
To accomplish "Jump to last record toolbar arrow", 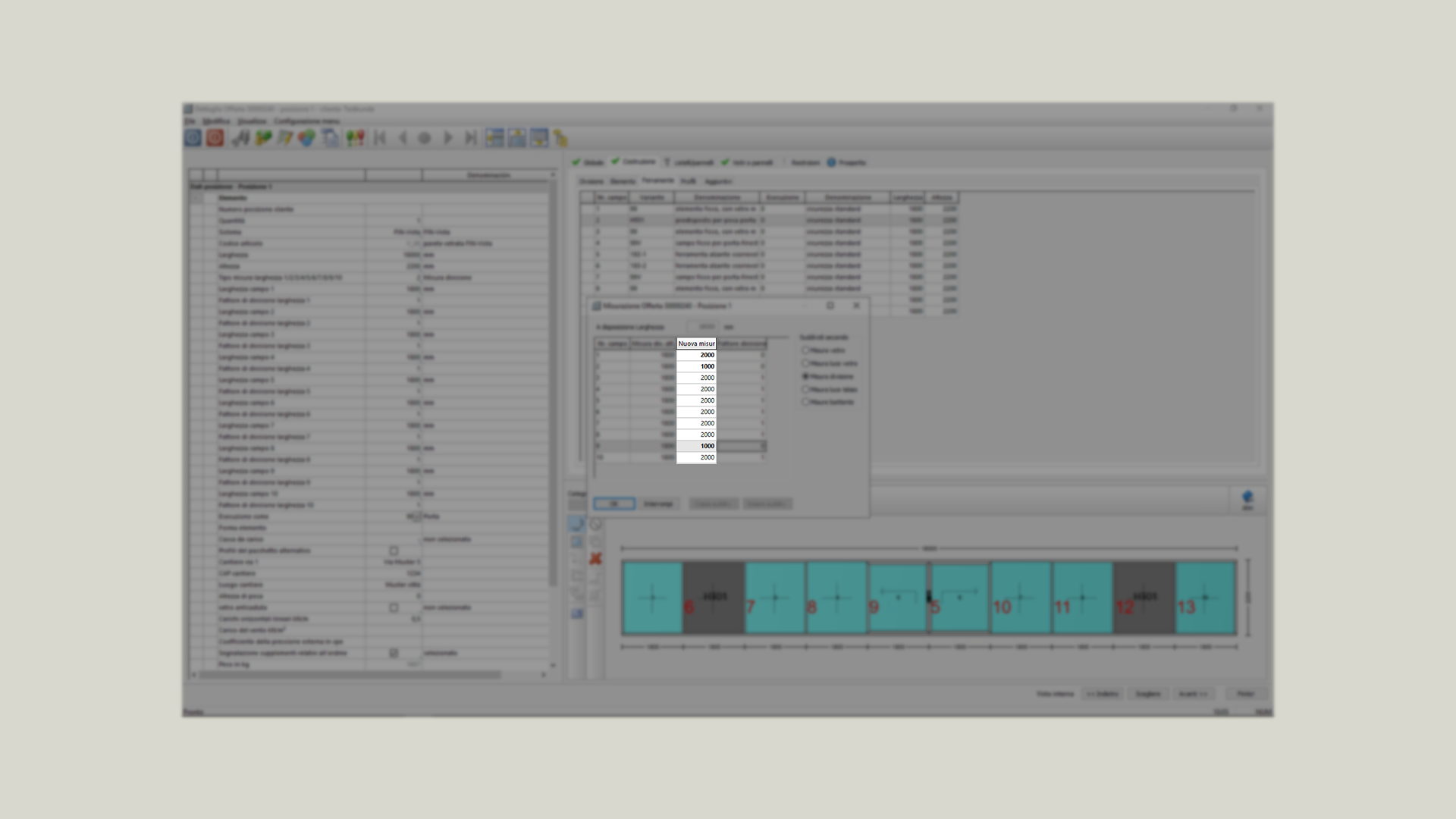I will pyautogui.click(x=470, y=138).
